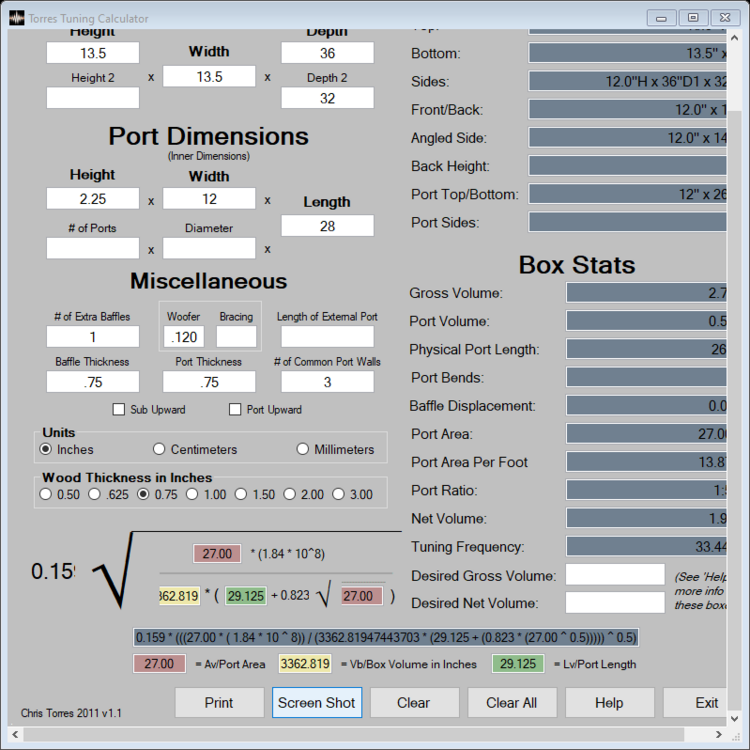Click the Torres Tuning Calculator title bar icon
This screenshot has height=750, width=750.
click(17, 18)
